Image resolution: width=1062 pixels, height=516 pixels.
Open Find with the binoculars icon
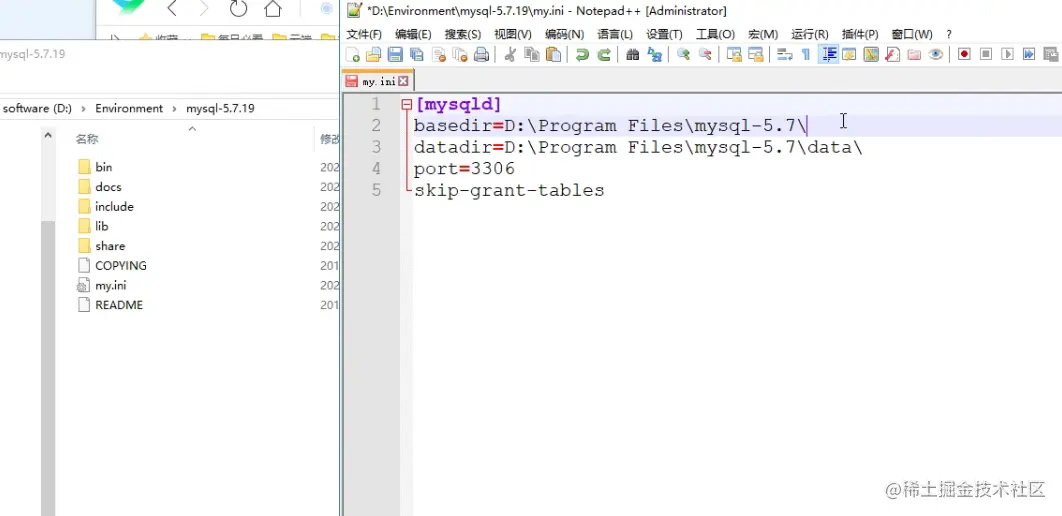click(x=633, y=55)
